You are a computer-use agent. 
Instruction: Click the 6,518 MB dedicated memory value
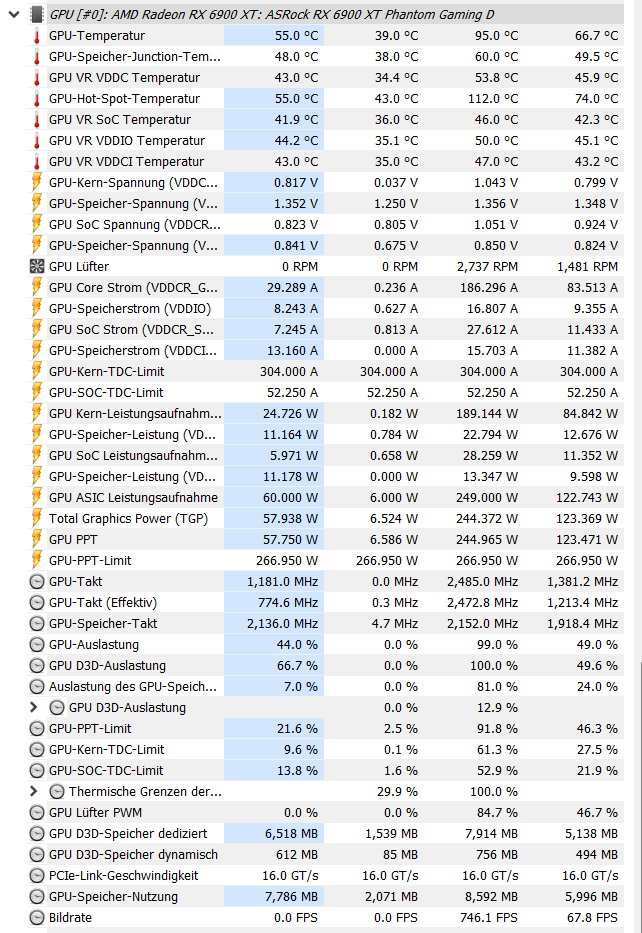[x=292, y=834]
